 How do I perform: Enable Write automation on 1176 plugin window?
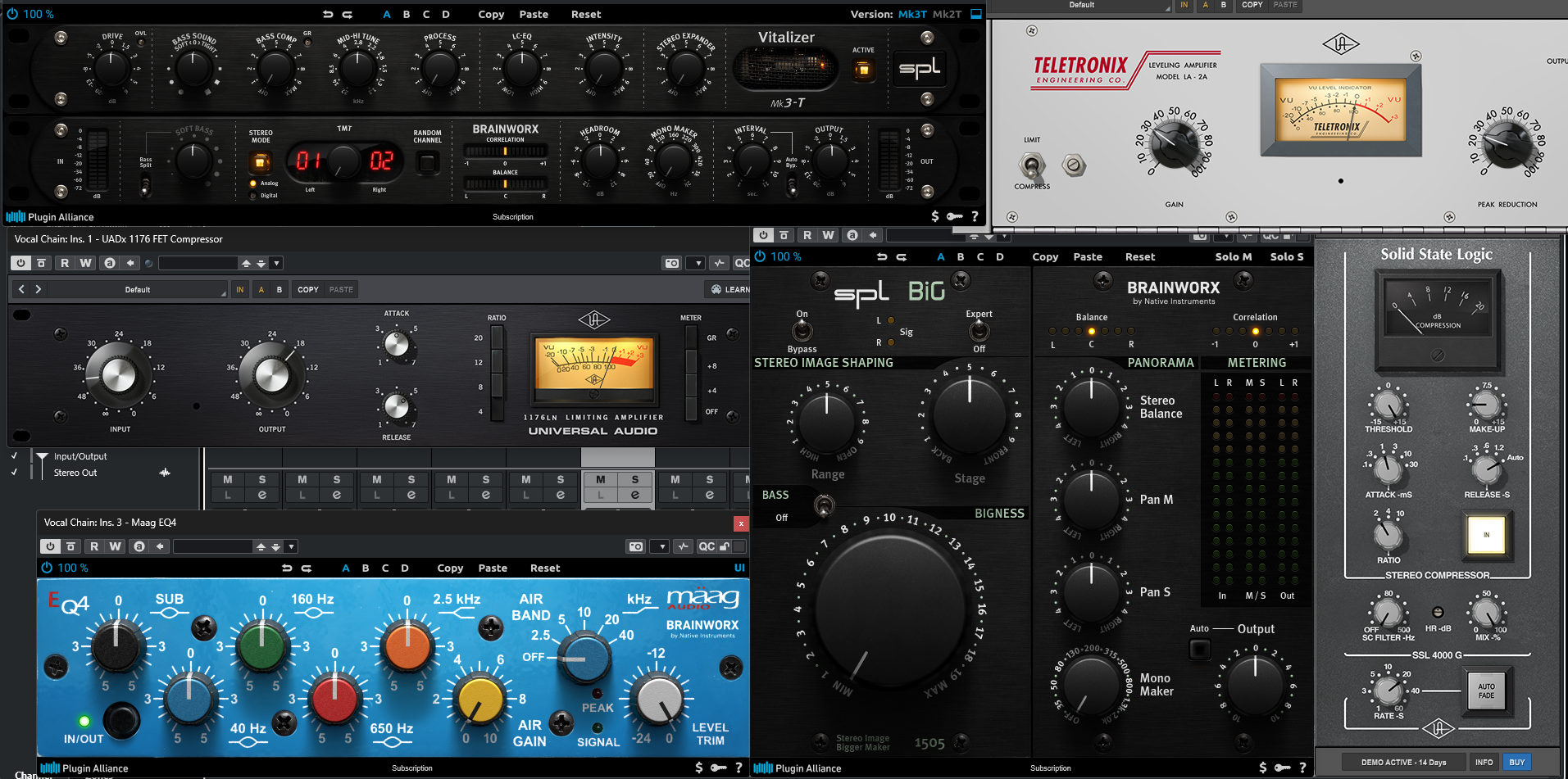pos(85,263)
